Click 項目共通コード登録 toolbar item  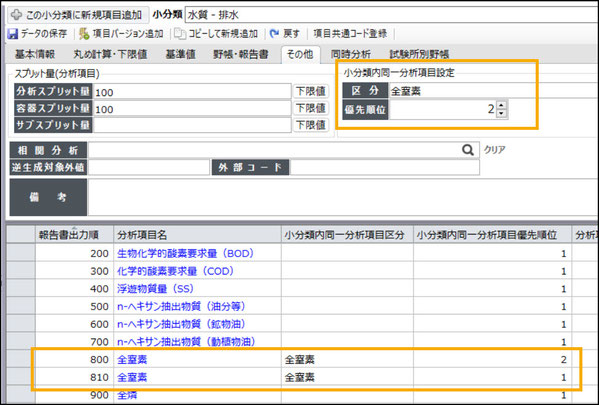(x=350, y=34)
